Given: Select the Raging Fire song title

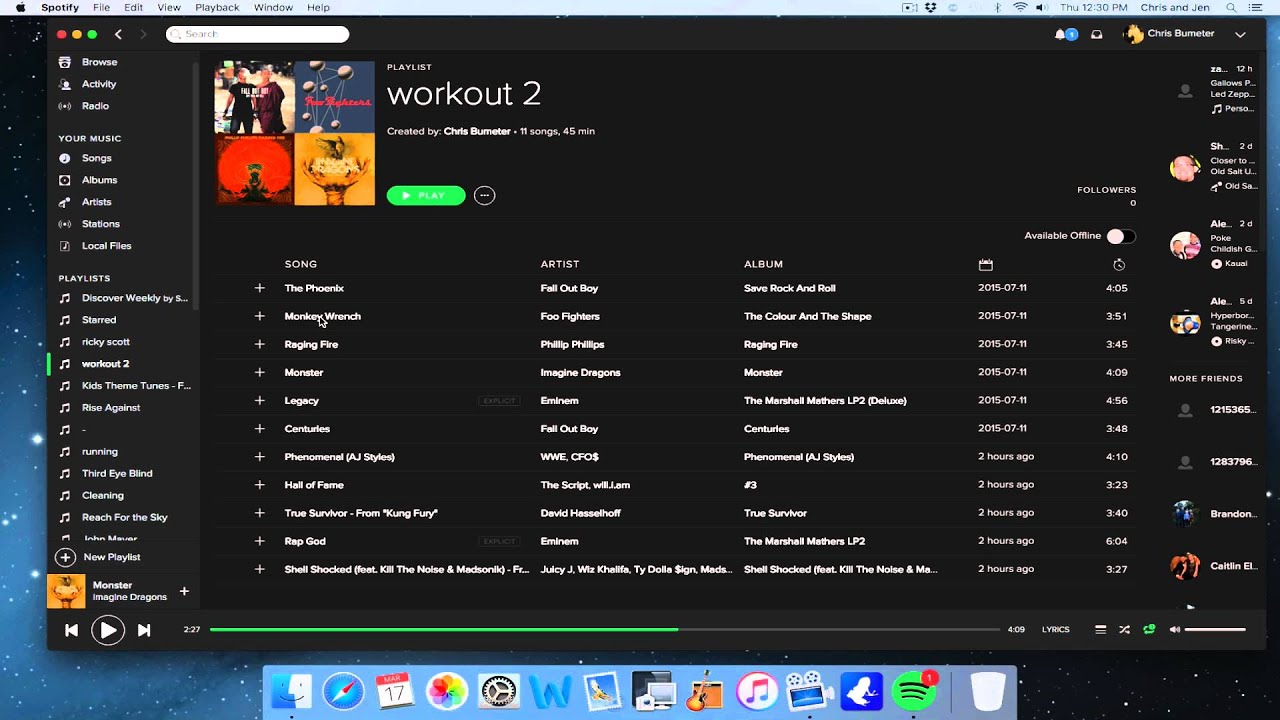Looking at the screenshot, I should (x=311, y=344).
